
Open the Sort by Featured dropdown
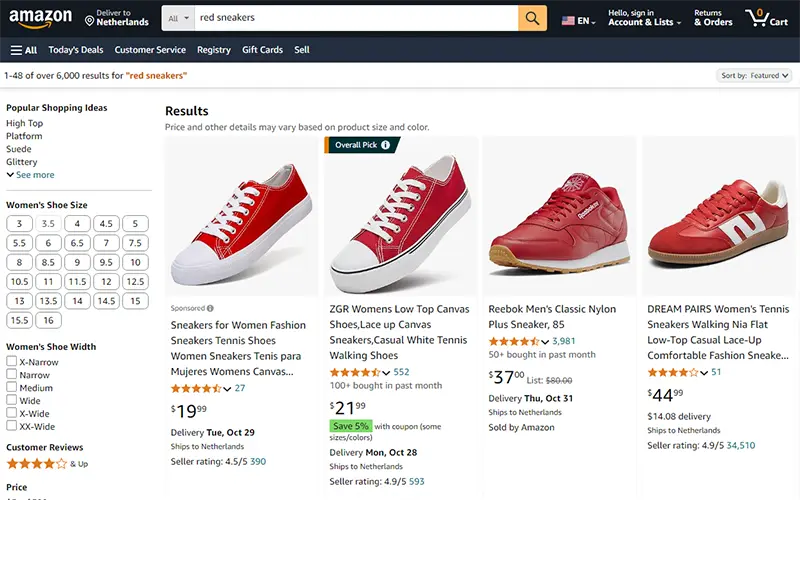point(755,76)
